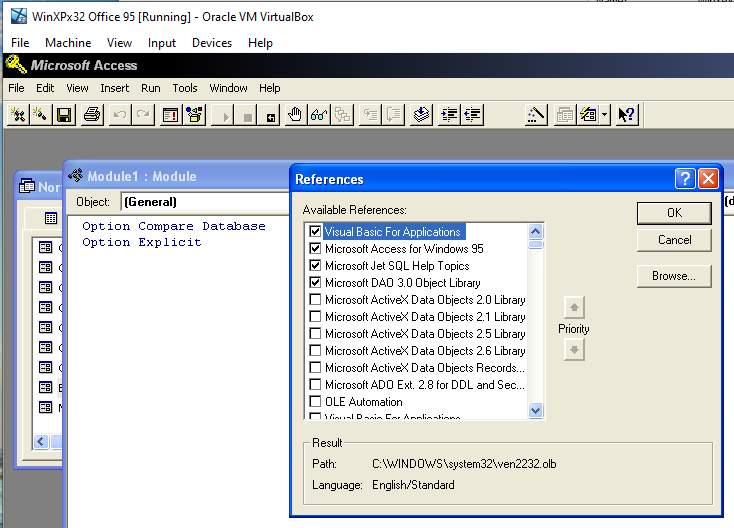Click the Microsoft Access key icon in title bar
Screen dimensions: 734x528
click(x=16, y=65)
